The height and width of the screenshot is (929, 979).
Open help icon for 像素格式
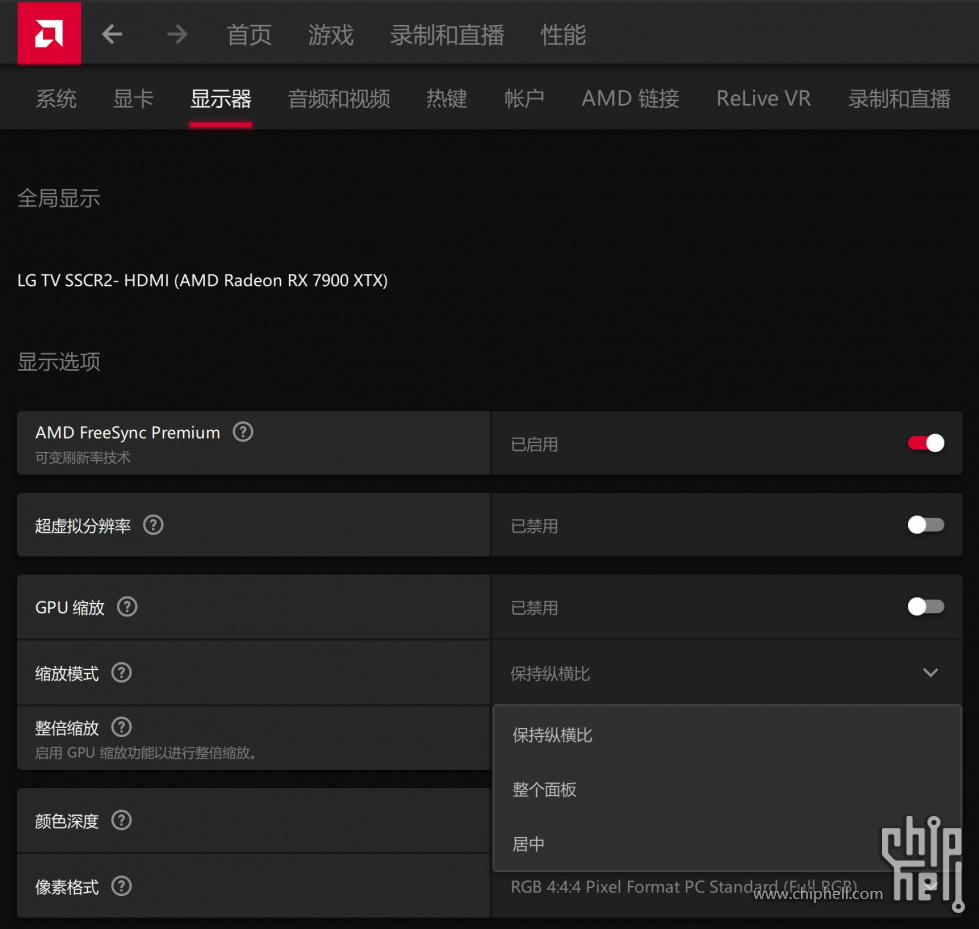(x=121, y=885)
